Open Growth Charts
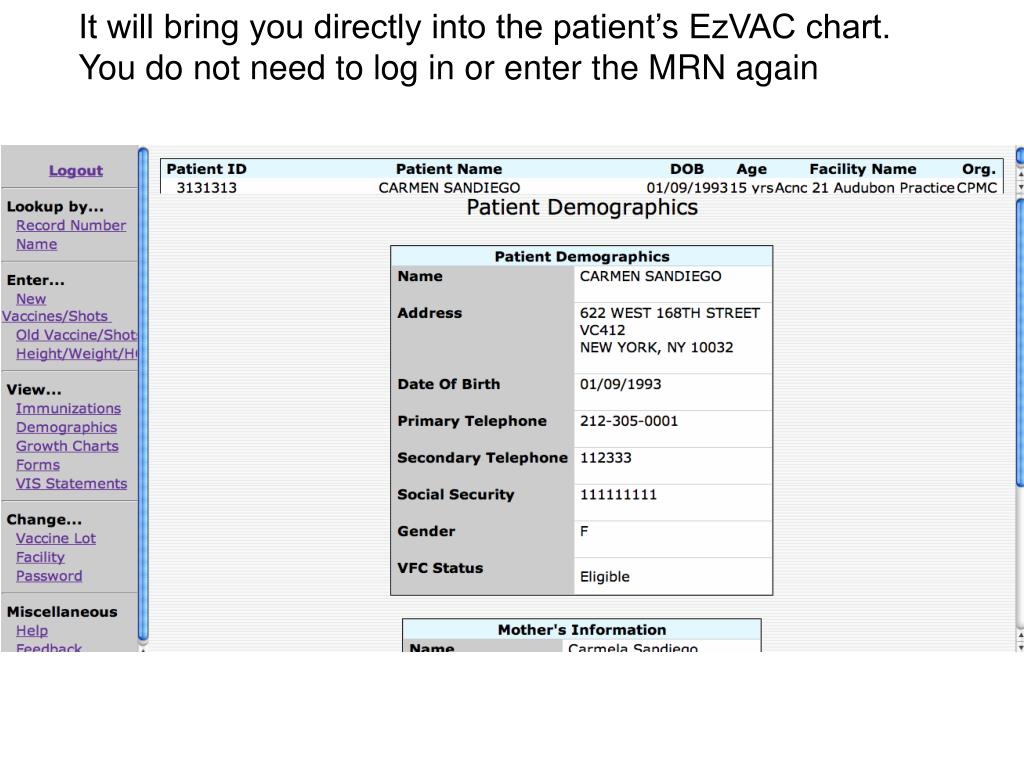 click(x=67, y=447)
